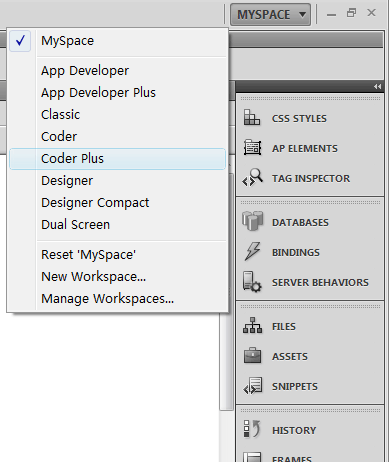Open the Server Behaviors panel icon
Viewport: 389px width, 462px height.
point(252,282)
